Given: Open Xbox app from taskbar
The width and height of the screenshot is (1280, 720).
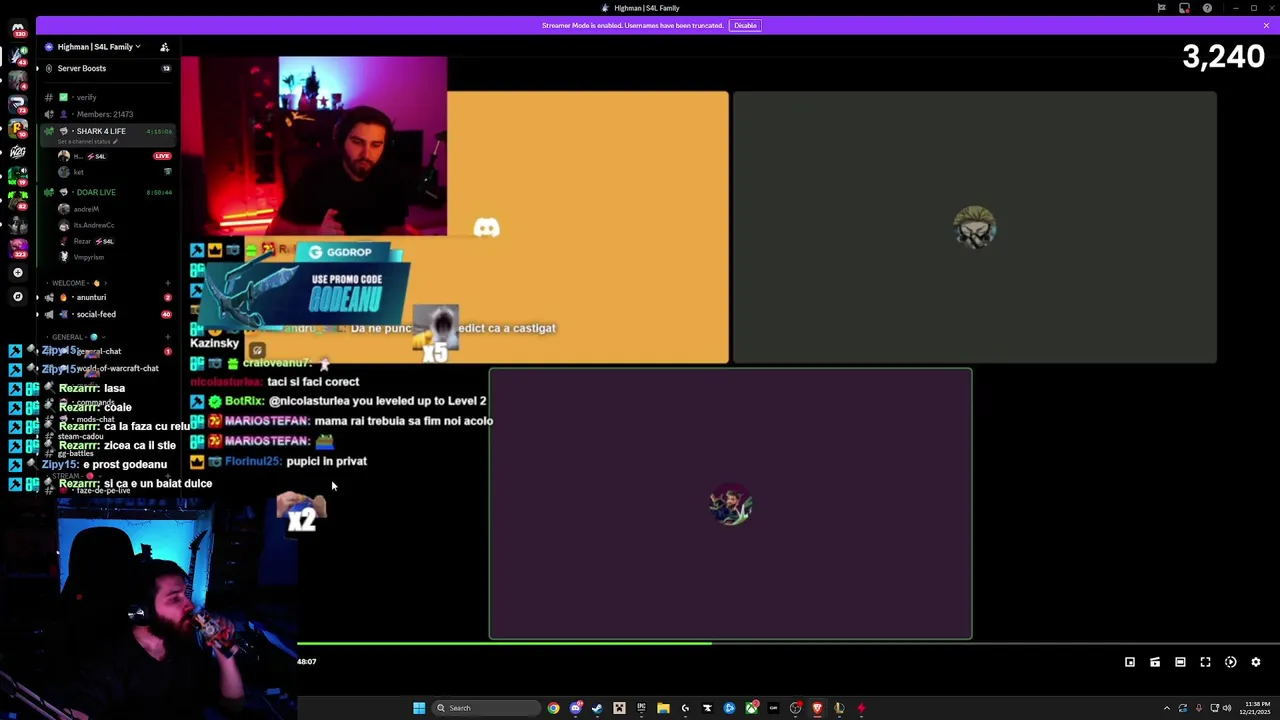Looking at the screenshot, I should pos(751,708).
